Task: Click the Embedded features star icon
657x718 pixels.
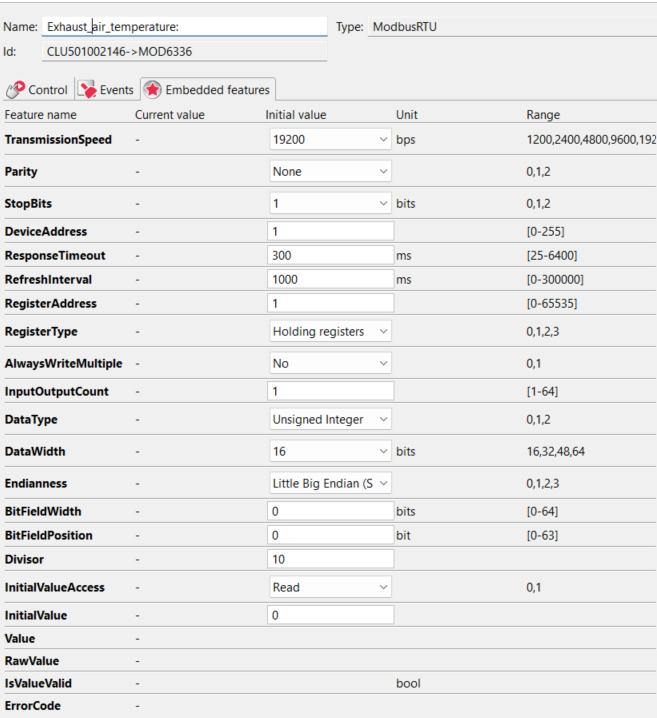Action: (x=153, y=89)
